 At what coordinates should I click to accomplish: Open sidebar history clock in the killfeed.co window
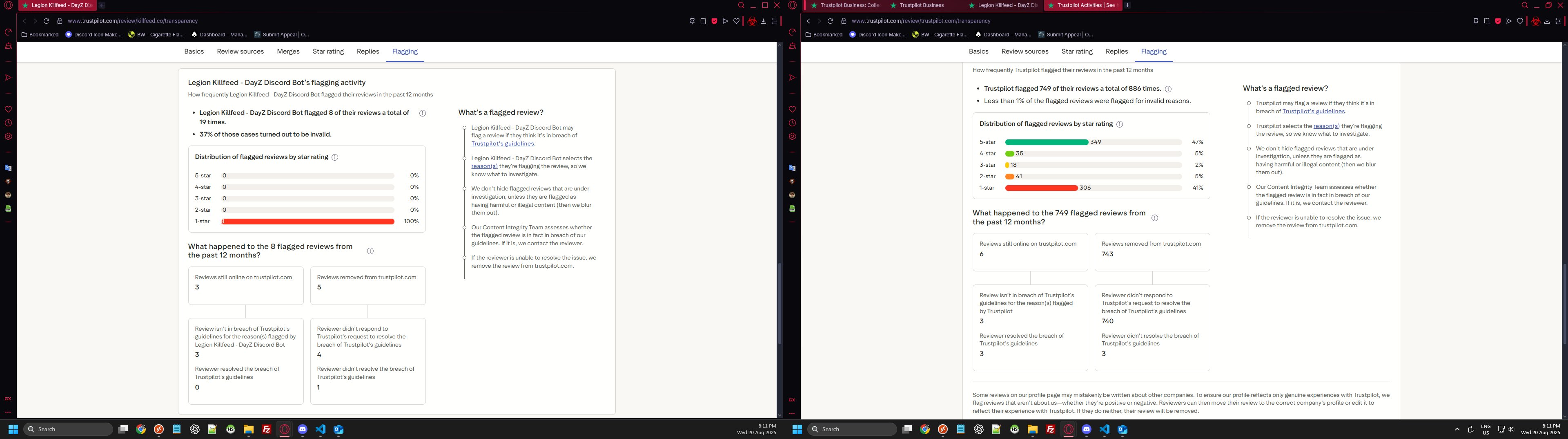pyautogui.click(x=9, y=123)
